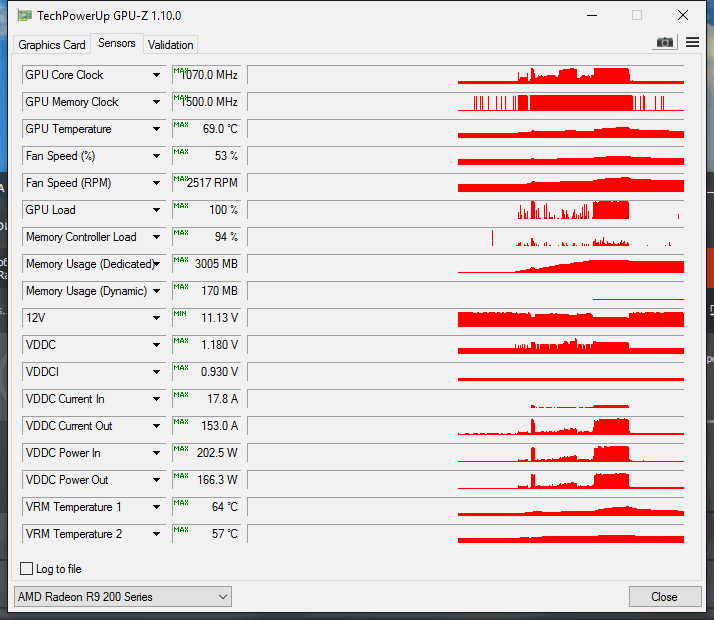Switch to the Graphics Card tab
Image resolution: width=714 pixels, height=620 pixels.
tap(51, 45)
